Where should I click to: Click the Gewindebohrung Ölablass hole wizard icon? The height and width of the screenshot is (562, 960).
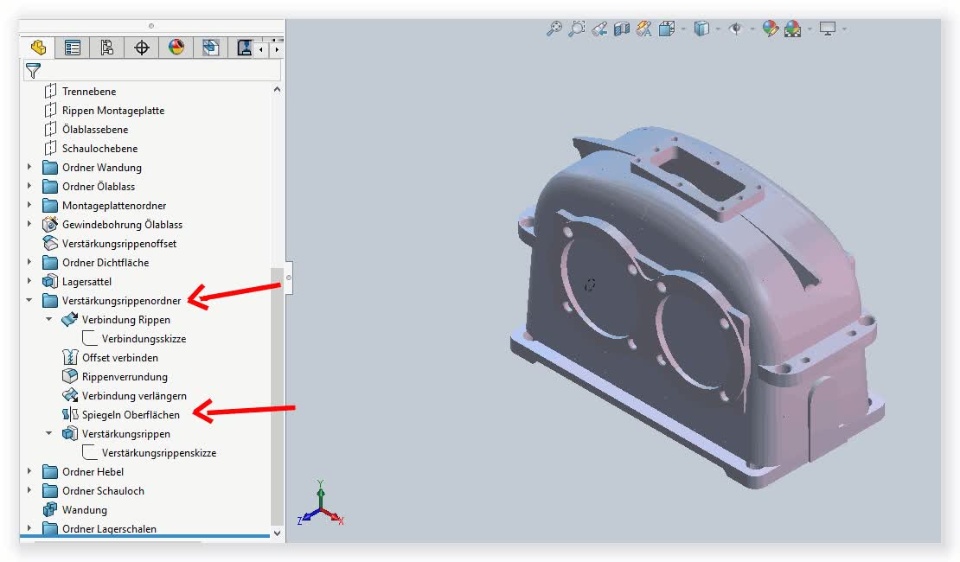click(x=50, y=224)
